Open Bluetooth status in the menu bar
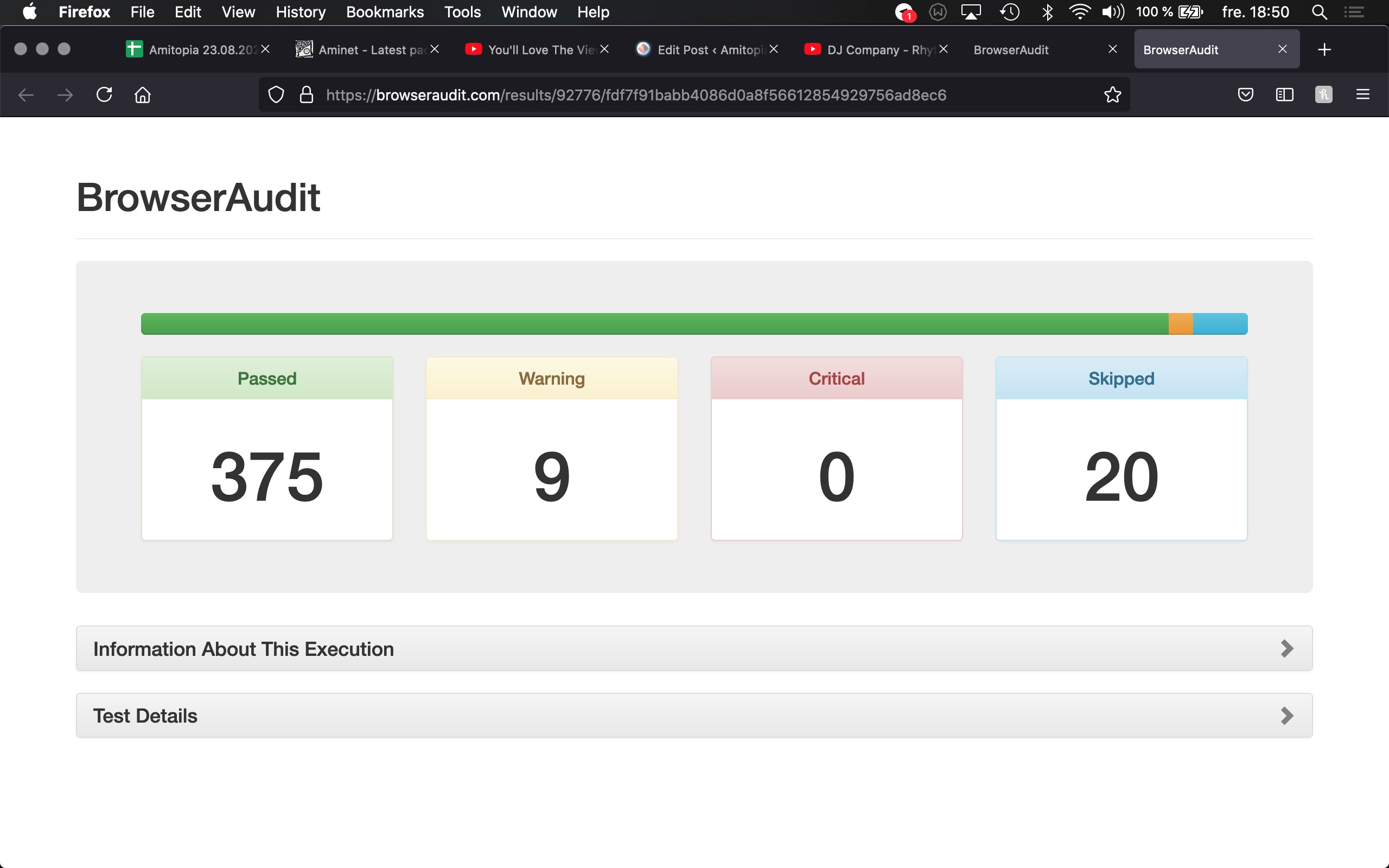 [x=1048, y=12]
